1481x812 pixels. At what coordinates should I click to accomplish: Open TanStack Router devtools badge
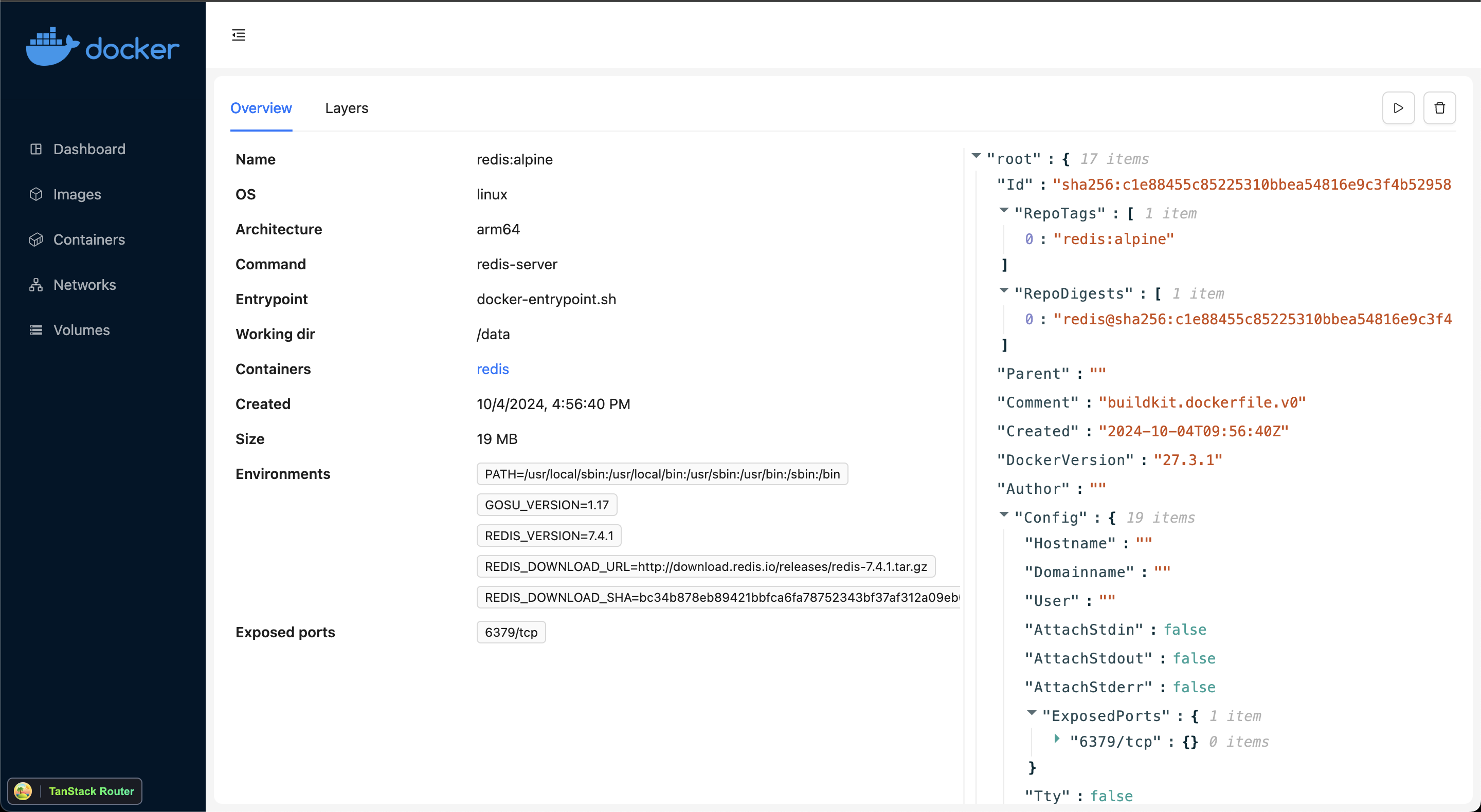tap(75, 791)
